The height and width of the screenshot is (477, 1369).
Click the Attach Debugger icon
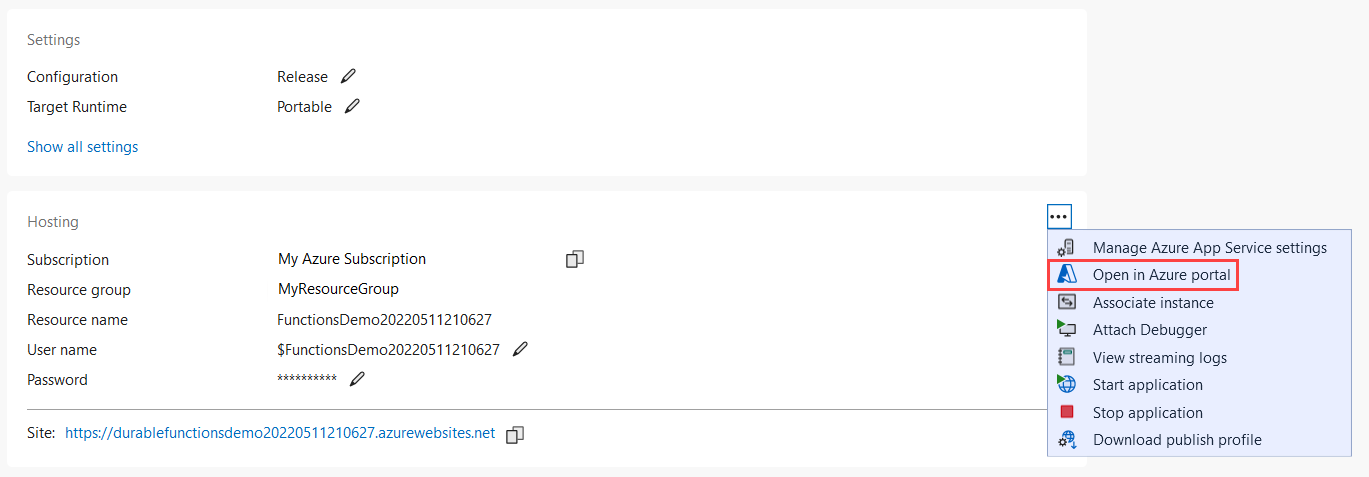click(x=1067, y=329)
